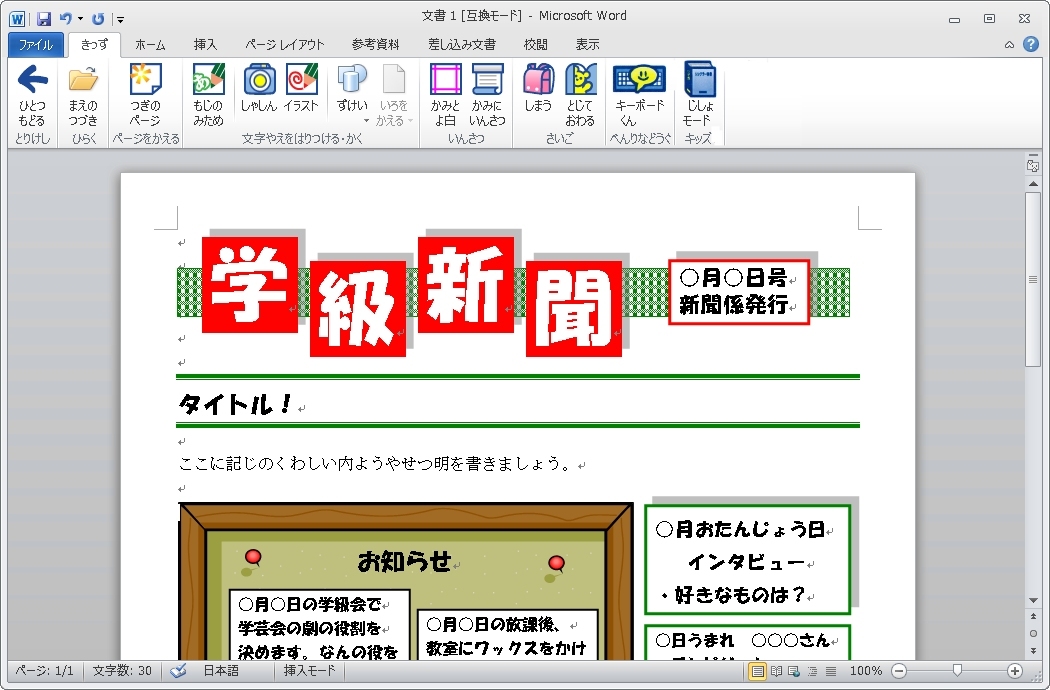Switch to 差し込み文書 tab
1050x690 pixels.
click(x=462, y=44)
